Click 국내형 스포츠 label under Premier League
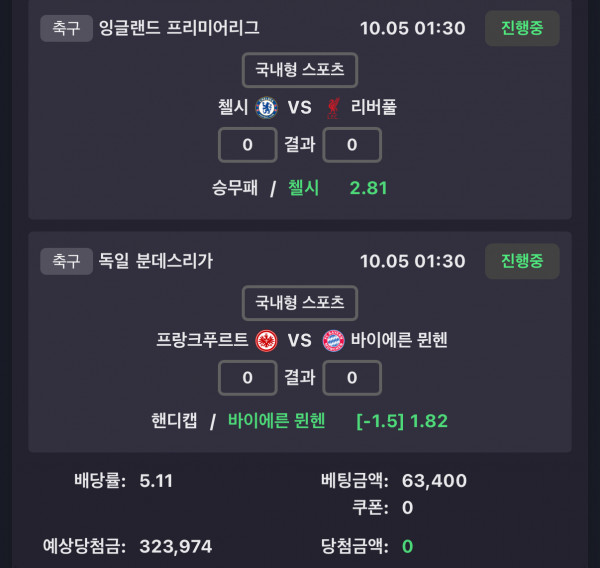This screenshot has height=568, width=600. [300, 70]
